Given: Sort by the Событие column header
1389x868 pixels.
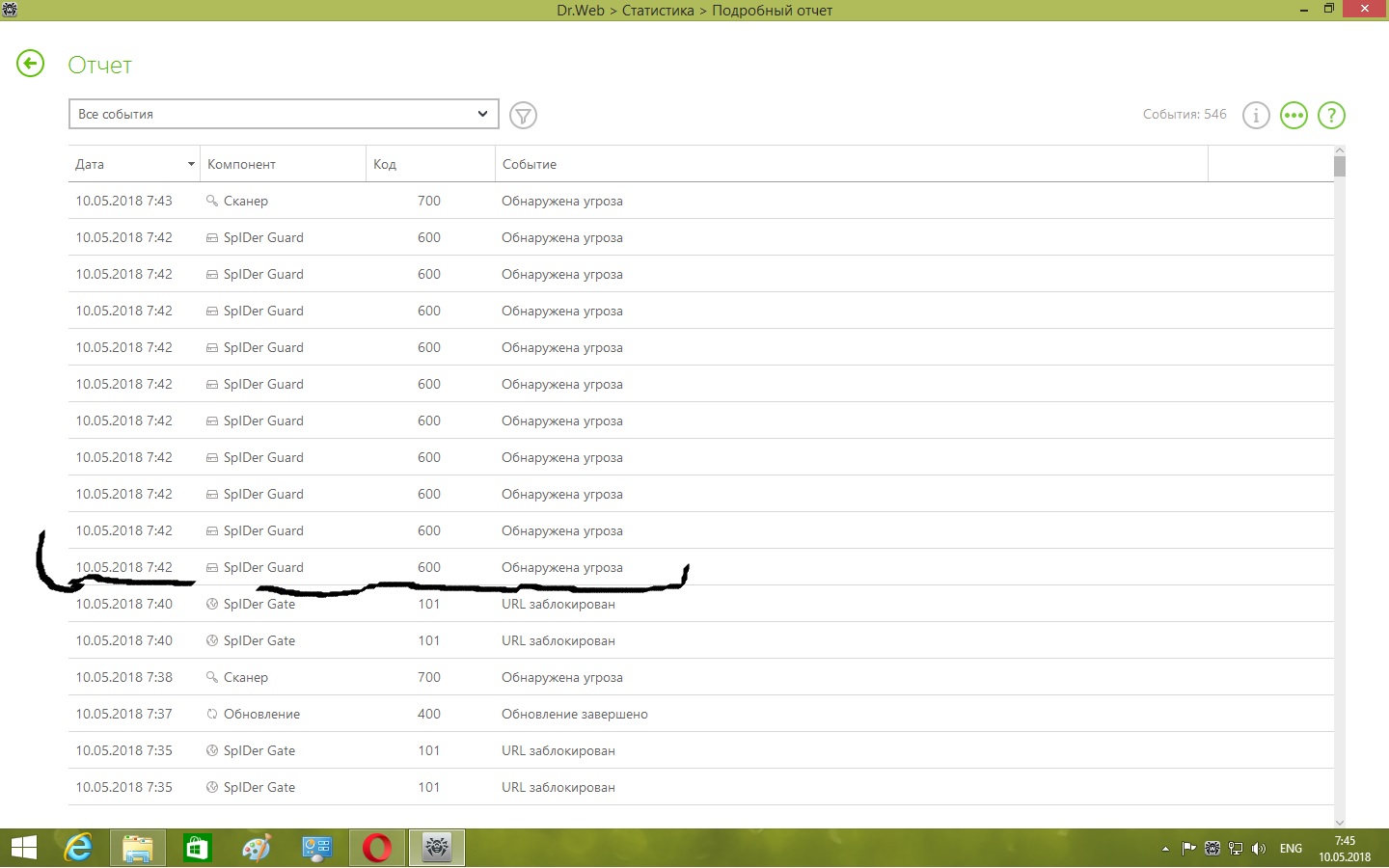Looking at the screenshot, I should click(852, 164).
